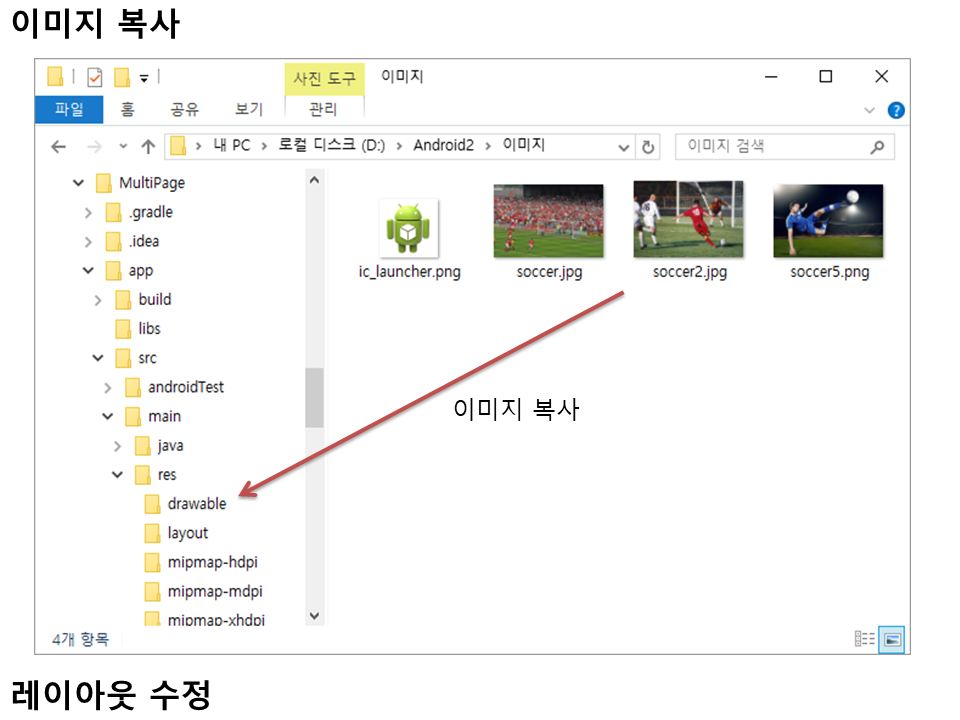Click the back navigation arrow
Viewport: 960px width, 720px height.
coord(58,146)
